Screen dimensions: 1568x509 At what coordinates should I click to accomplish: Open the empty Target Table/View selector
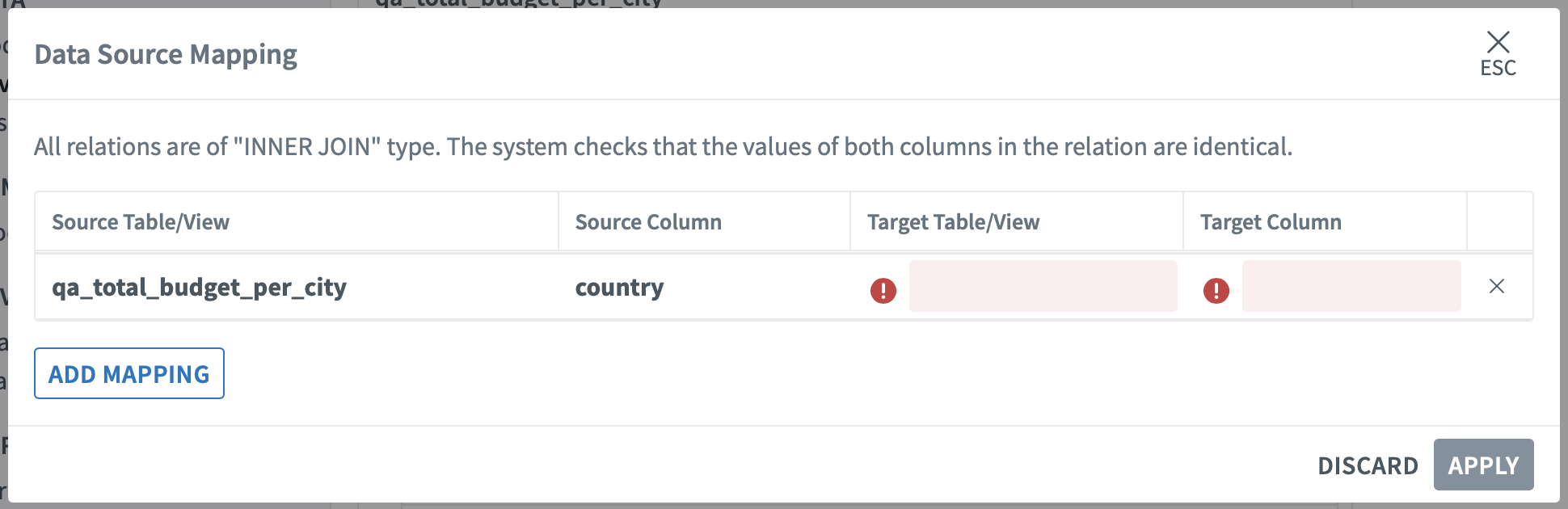click(x=1043, y=286)
